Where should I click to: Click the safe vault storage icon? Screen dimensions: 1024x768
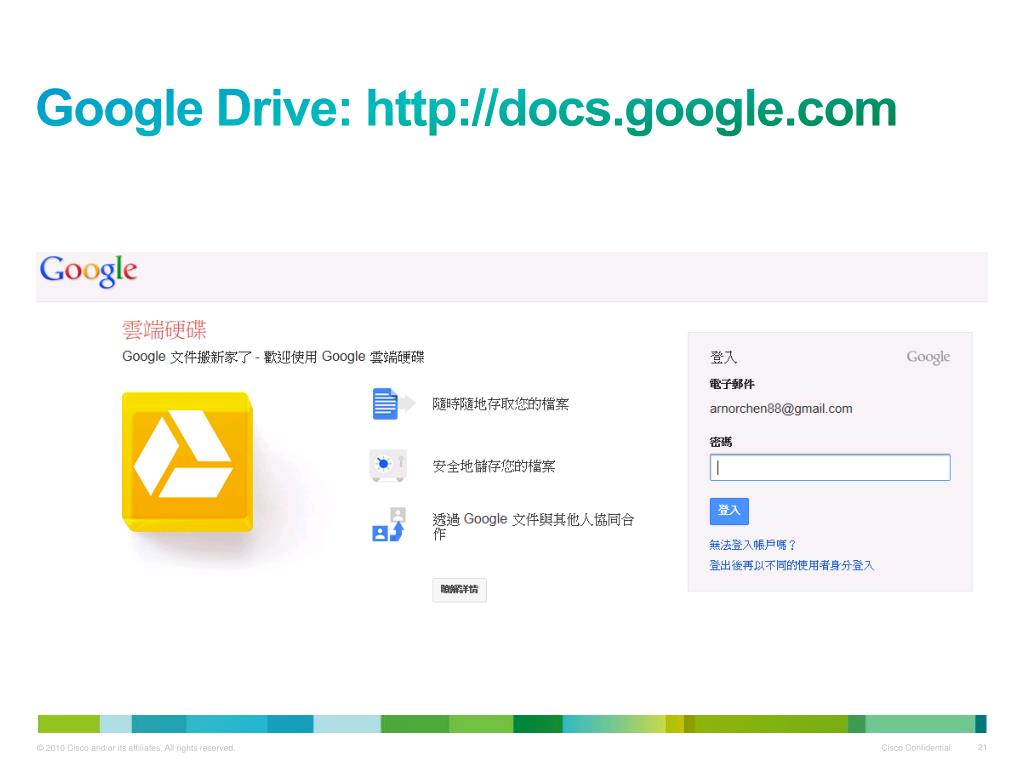pos(389,465)
